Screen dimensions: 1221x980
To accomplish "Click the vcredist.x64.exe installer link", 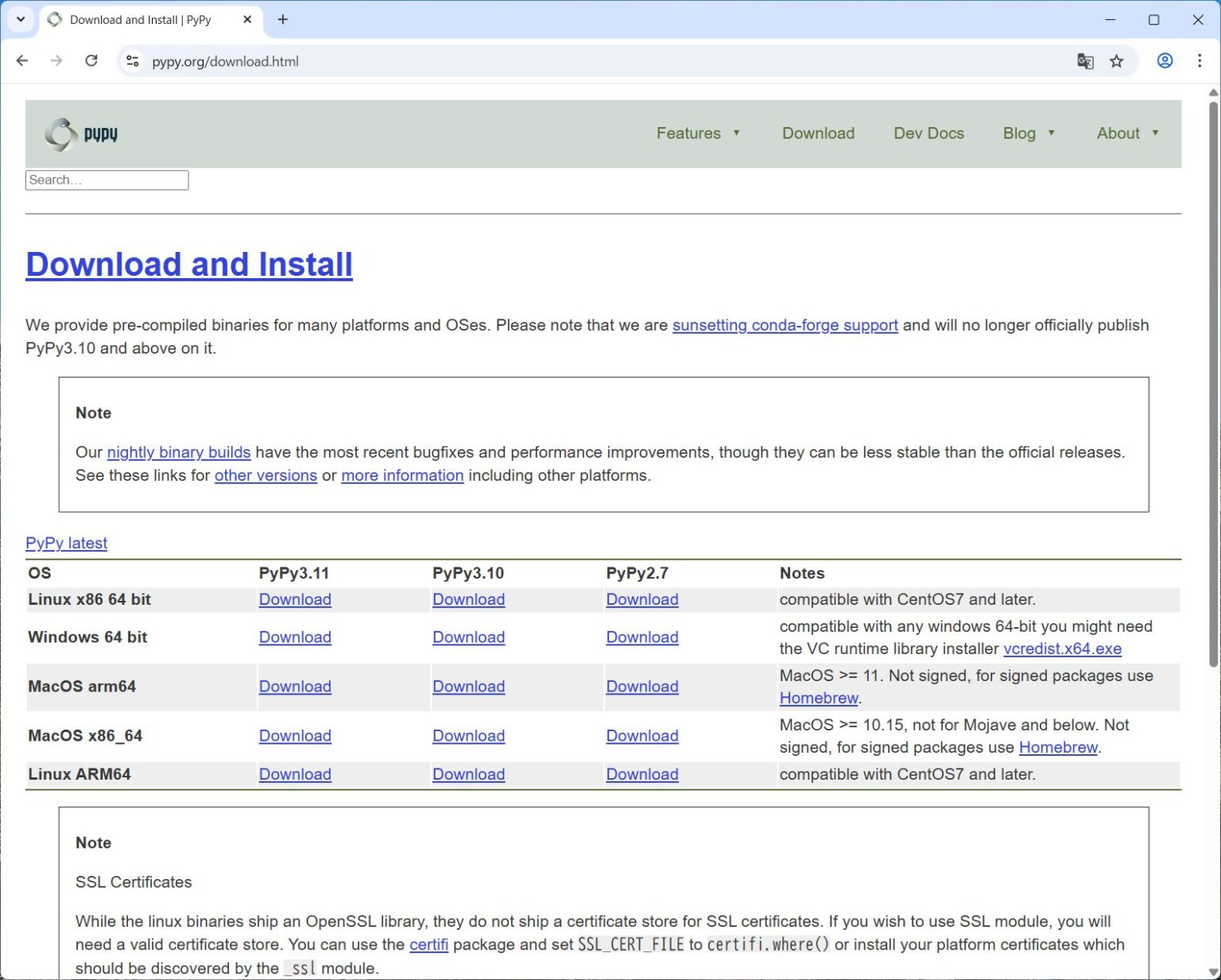I will tap(1062, 649).
